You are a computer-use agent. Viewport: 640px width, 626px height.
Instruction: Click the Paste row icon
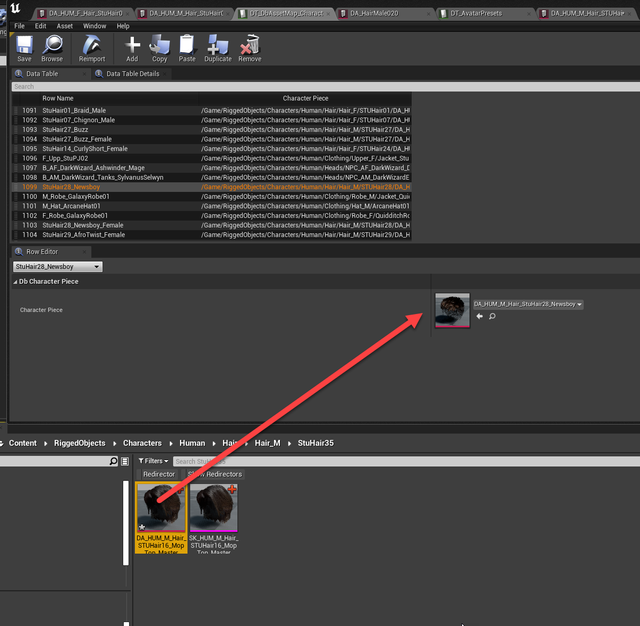click(x=187, y=48)
